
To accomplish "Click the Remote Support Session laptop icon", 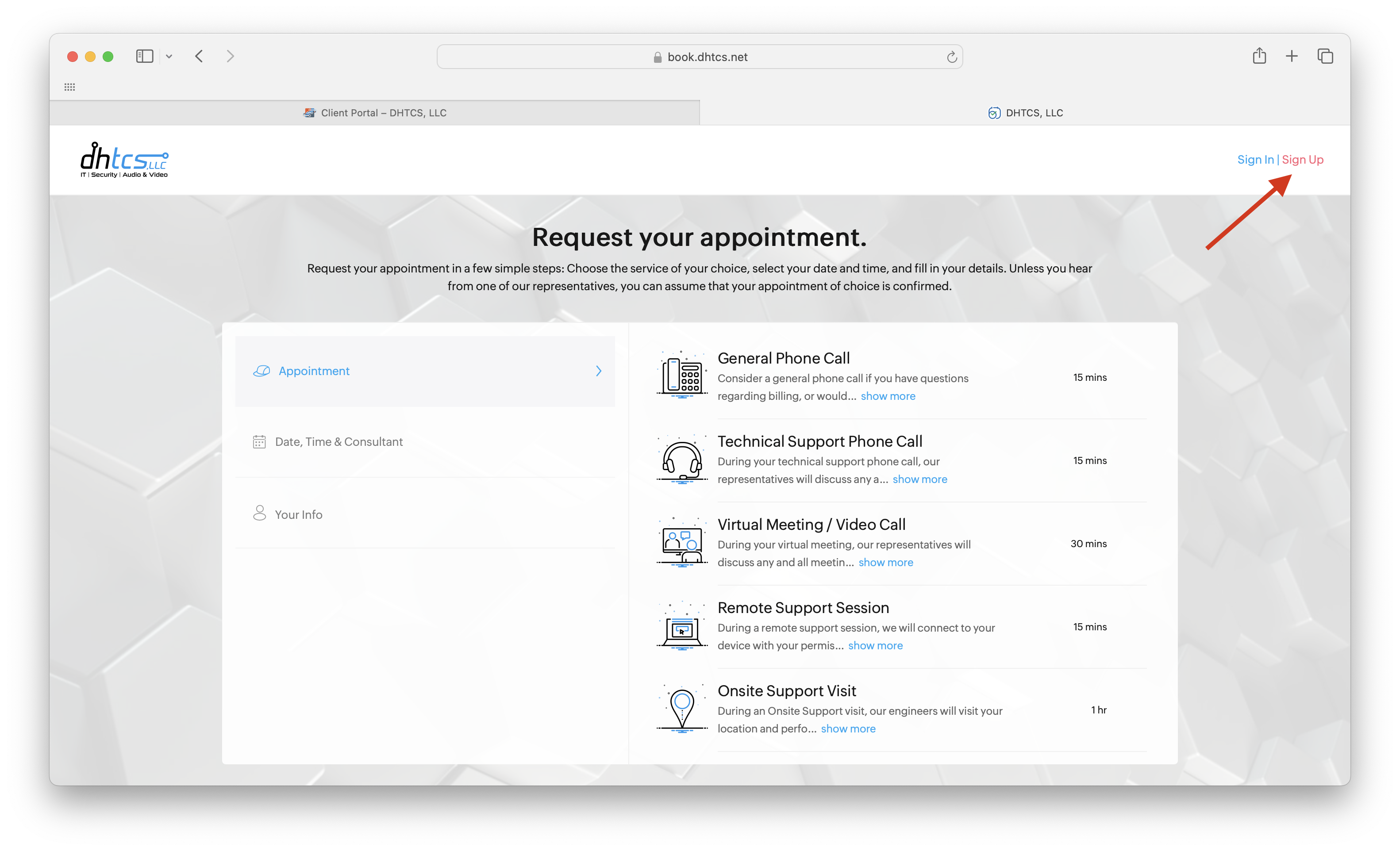I will 682,625.
